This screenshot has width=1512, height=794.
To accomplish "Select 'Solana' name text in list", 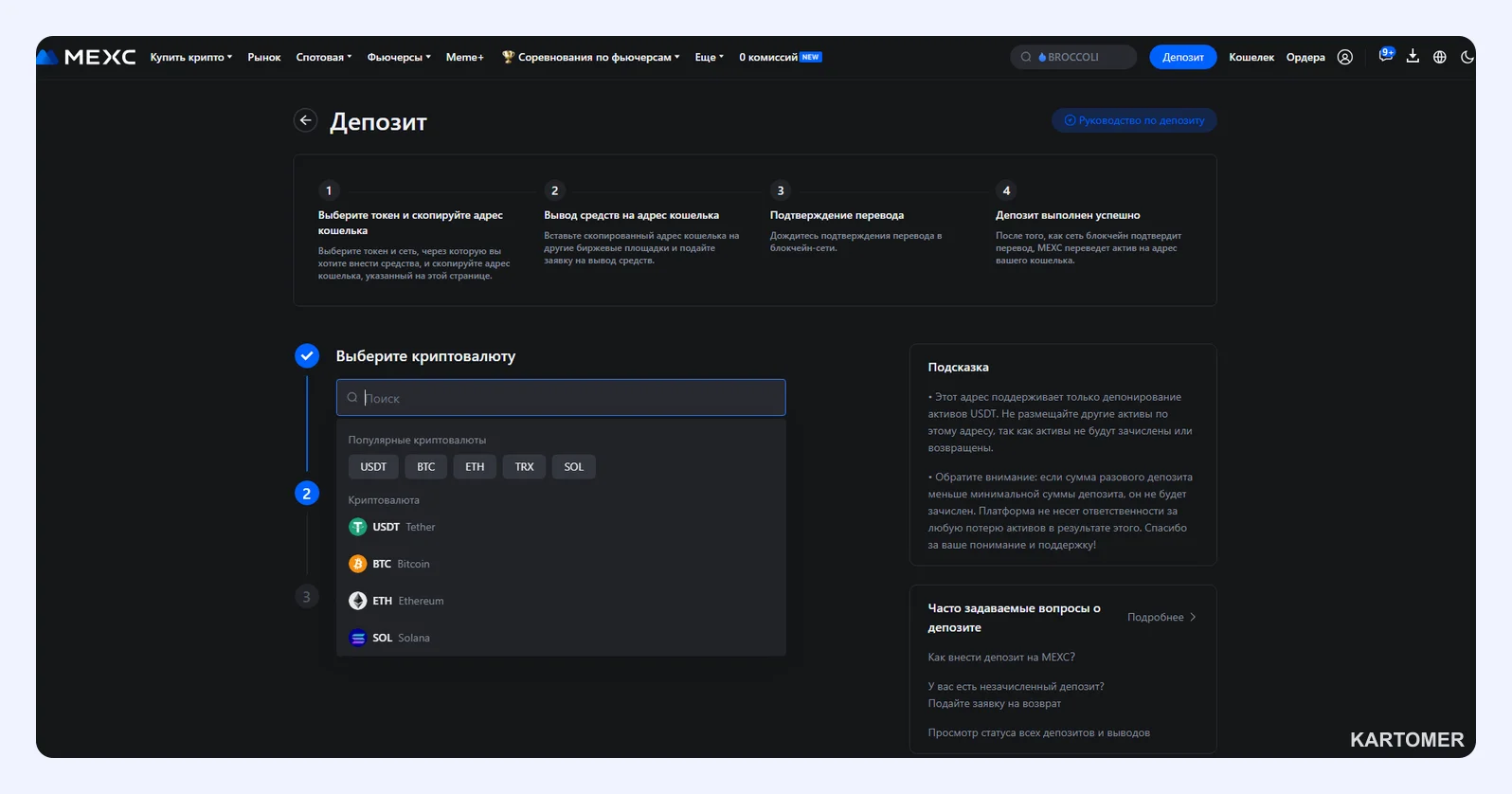I will point(414,638).
